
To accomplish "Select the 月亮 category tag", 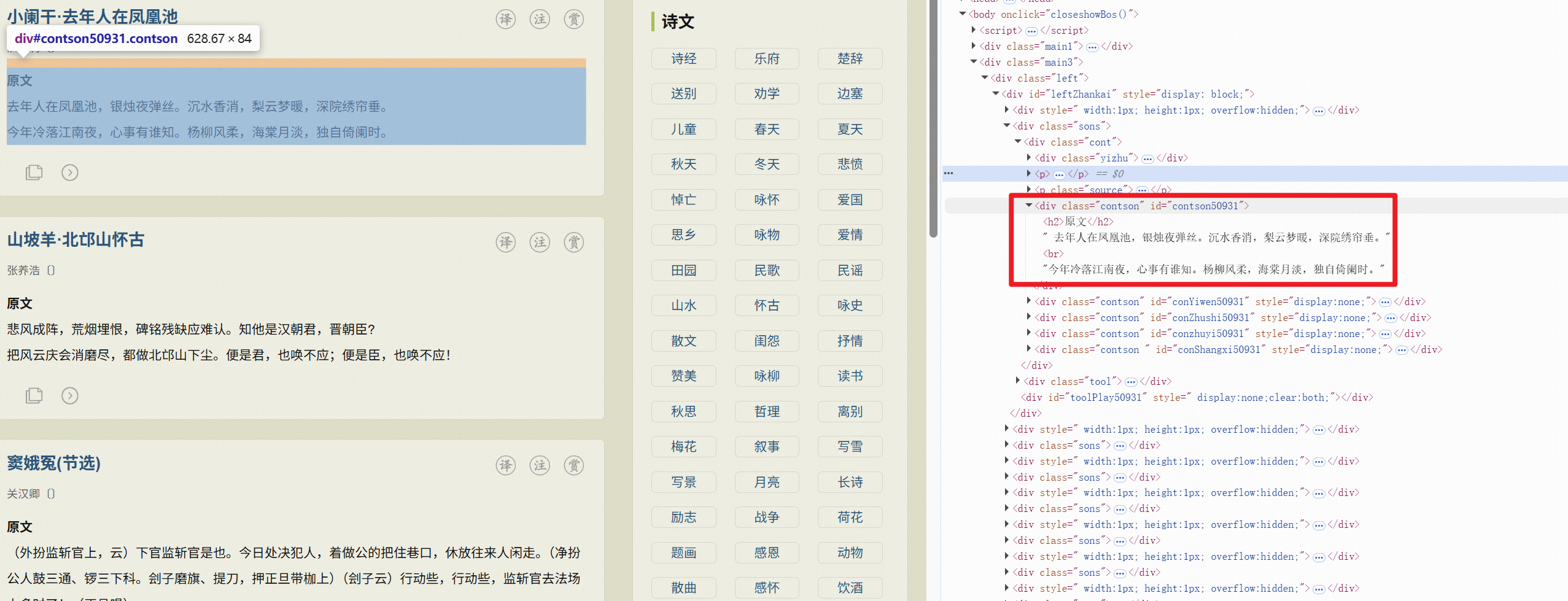I will (767, 482).
